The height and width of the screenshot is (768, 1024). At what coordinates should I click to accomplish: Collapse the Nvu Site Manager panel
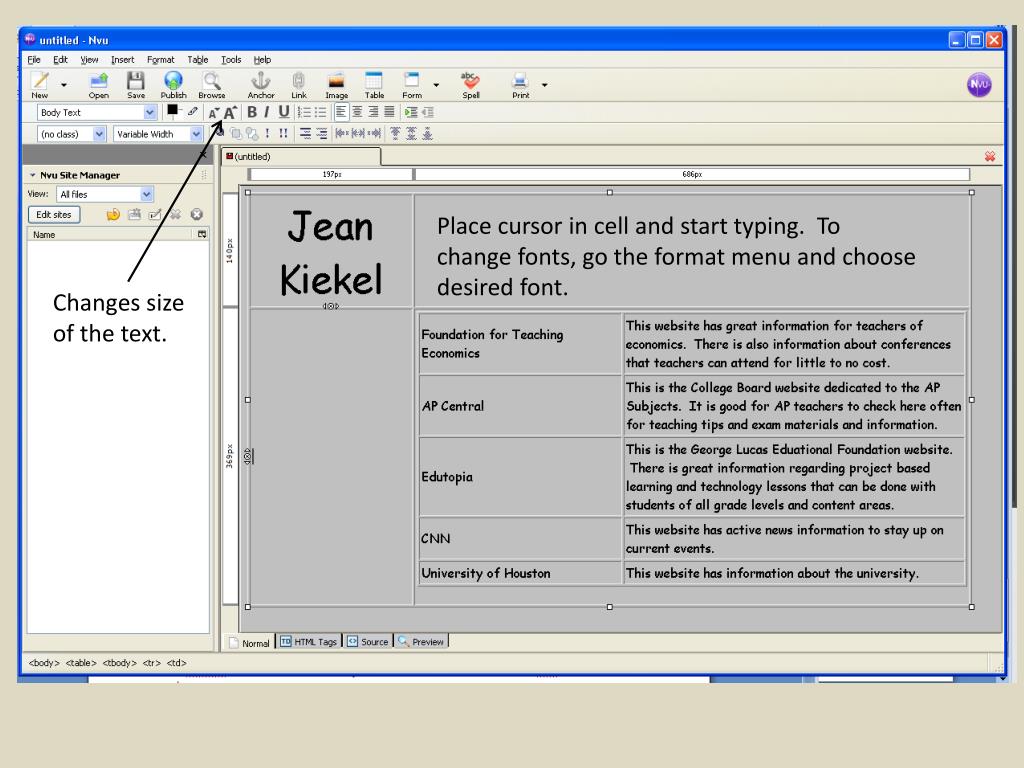click(x=32, y=175)
